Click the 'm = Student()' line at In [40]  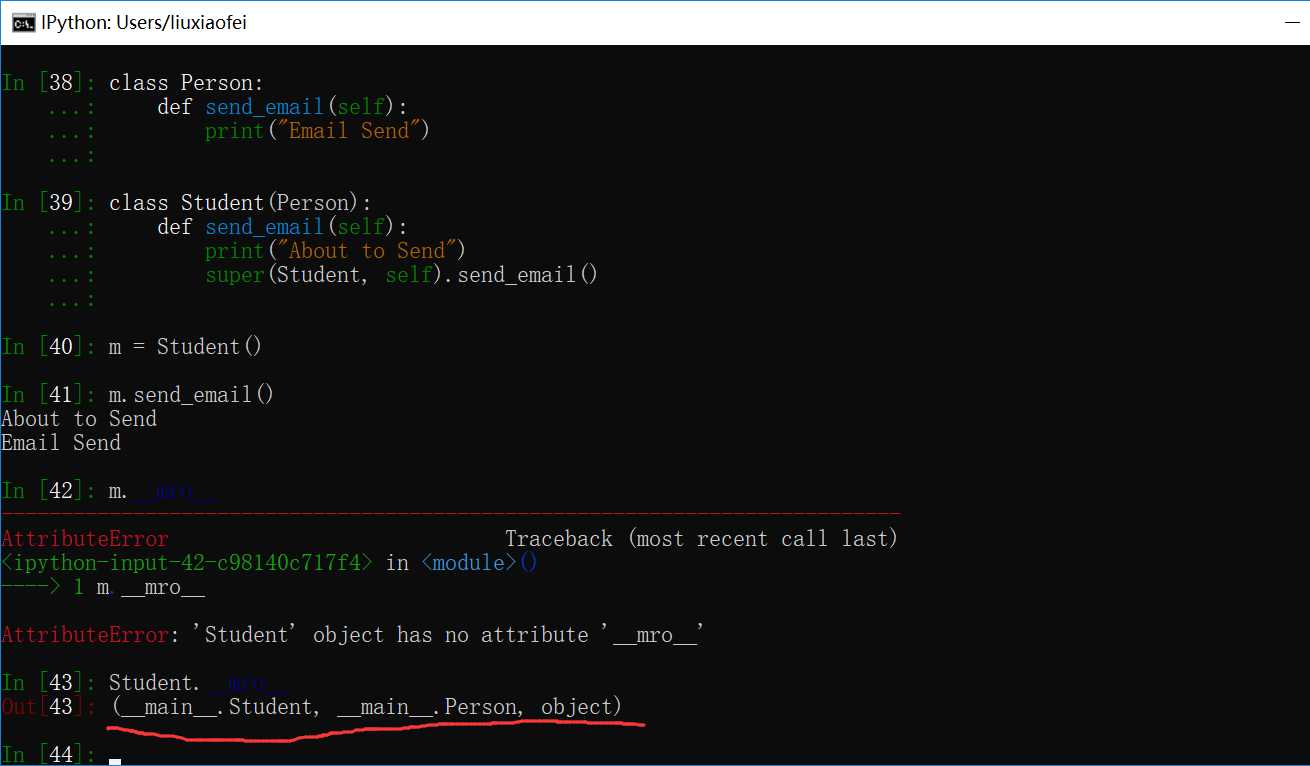click(185, 347)
